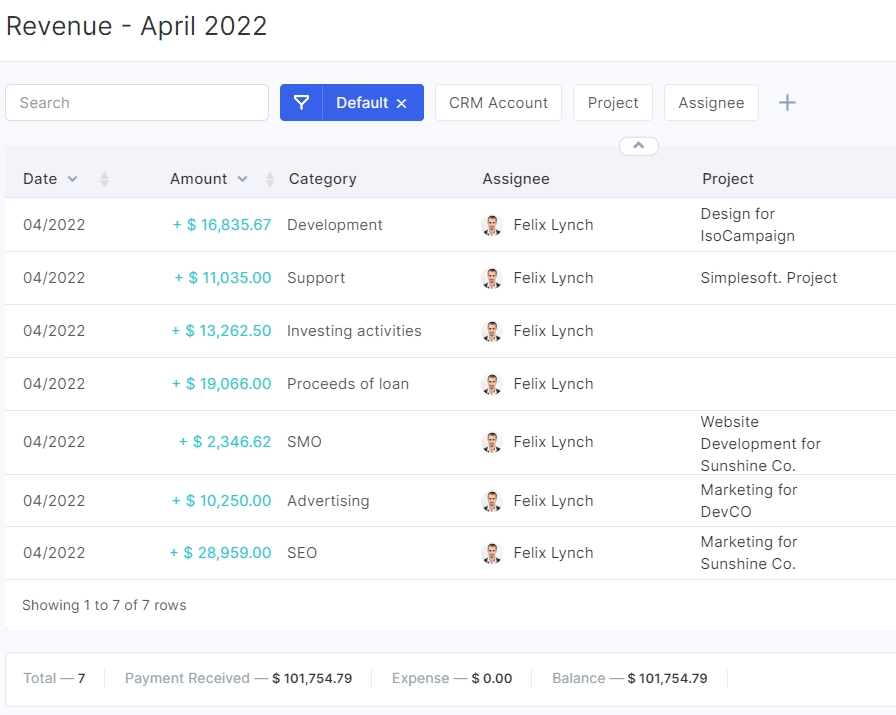Click Felix Lynch avatar in SEO row
This screenshot has height=715, width=896.
(491, 553)
